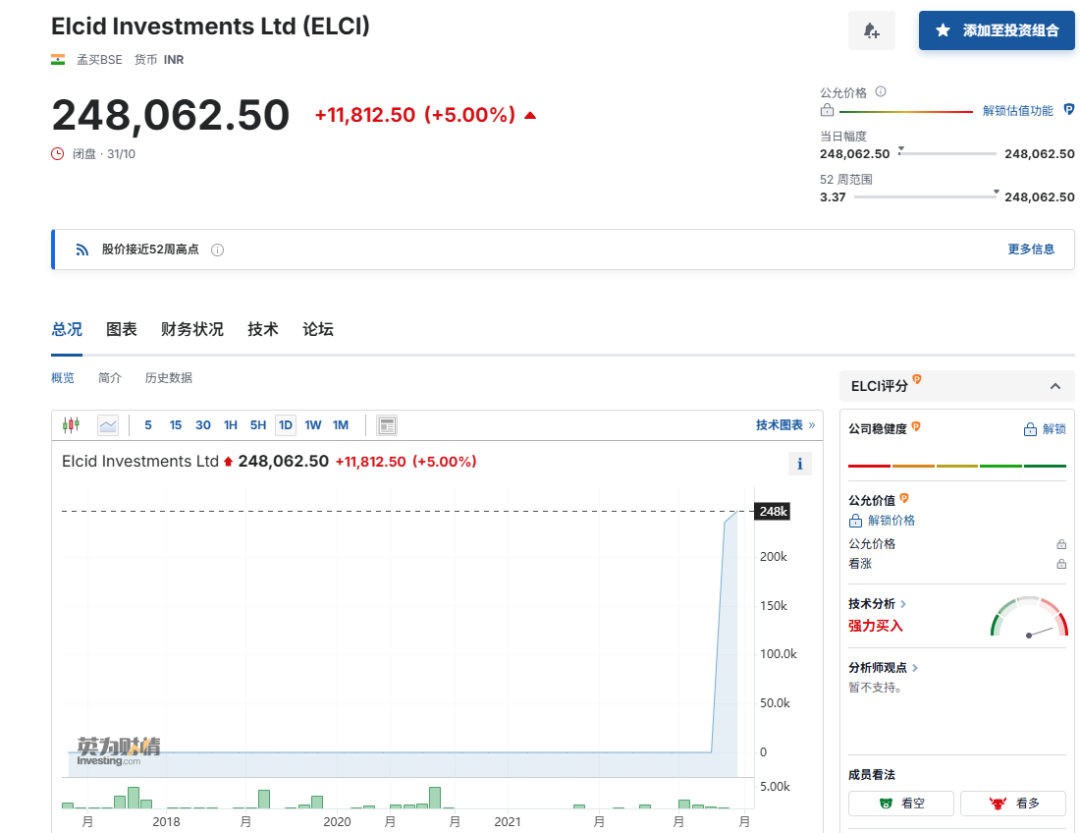This screenshot has width=1080, height=833.
Task: Click Pro badge next to 公允价值
Action: (x=904, y=498)
